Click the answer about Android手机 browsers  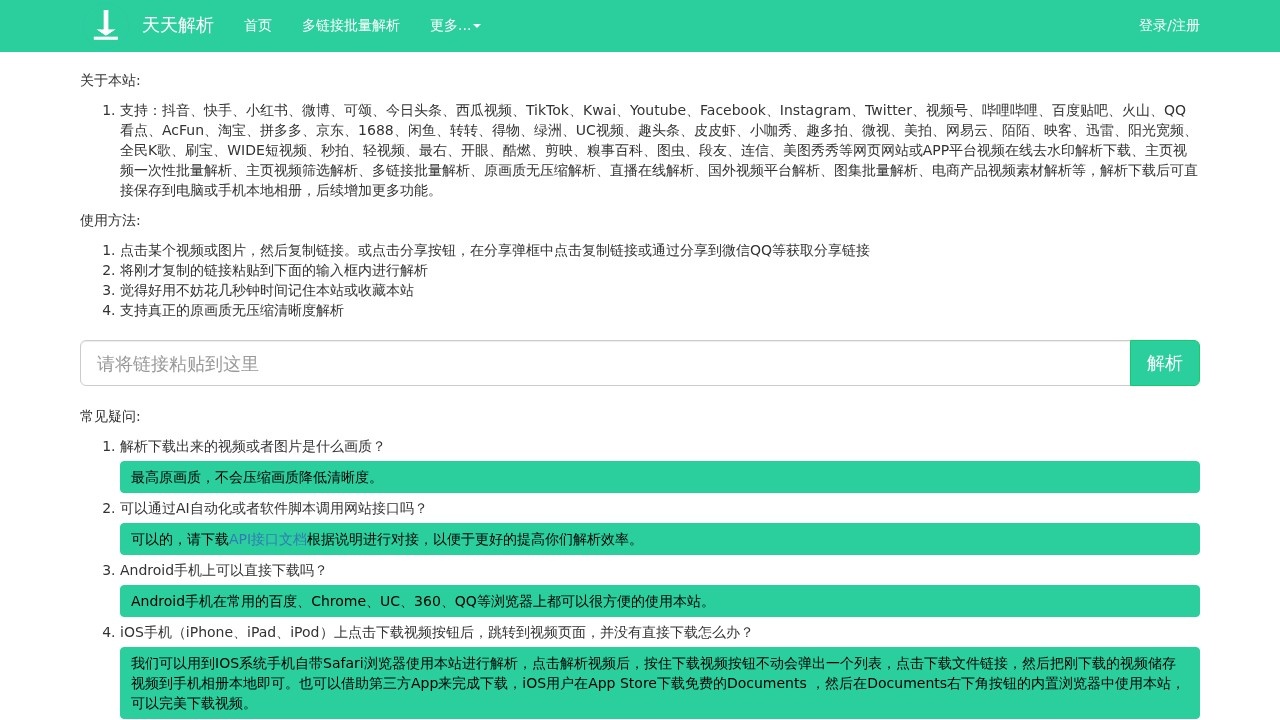tap(660, 601)
